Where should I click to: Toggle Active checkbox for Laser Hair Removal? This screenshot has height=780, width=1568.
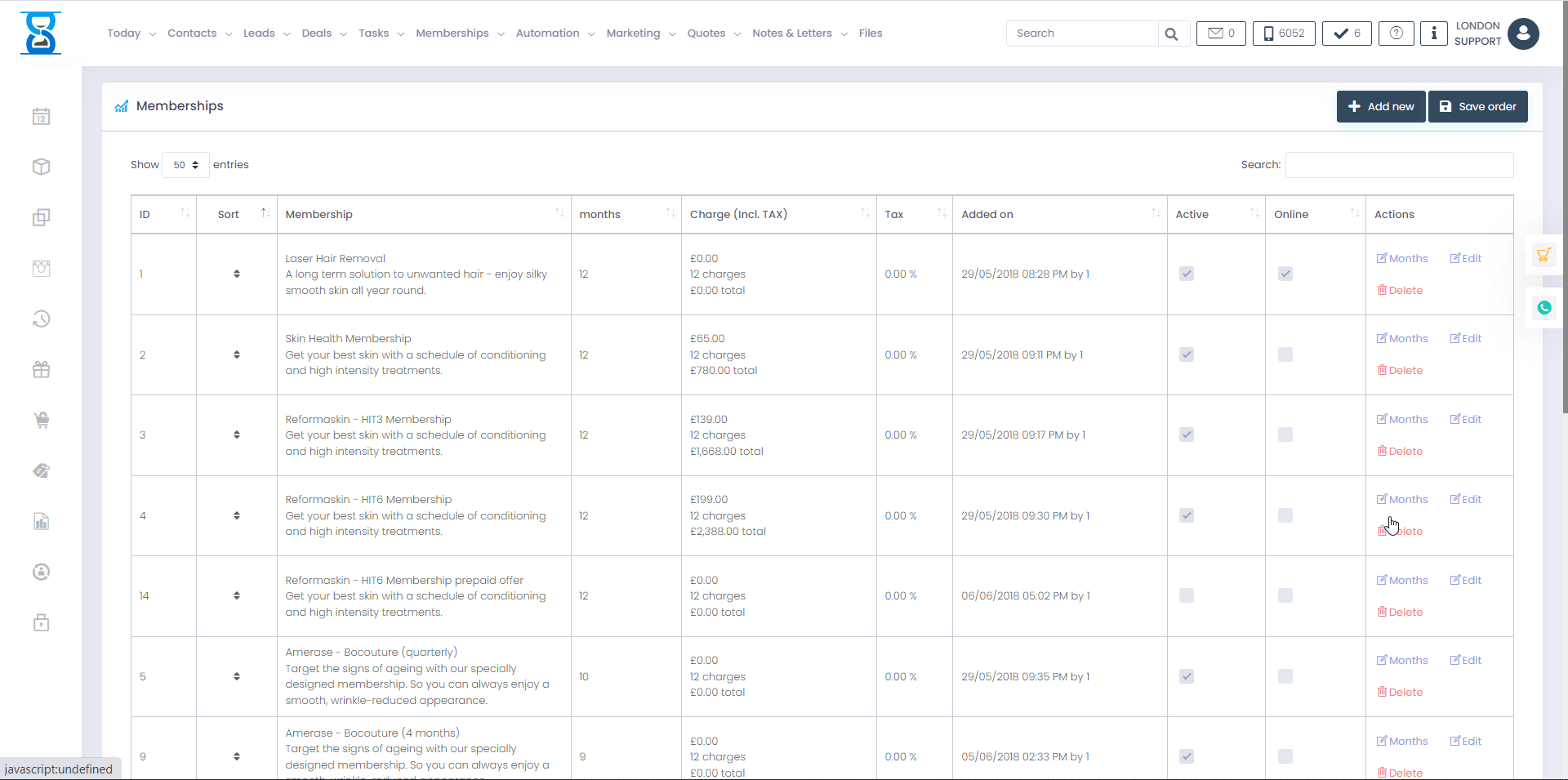(1187, 274)
